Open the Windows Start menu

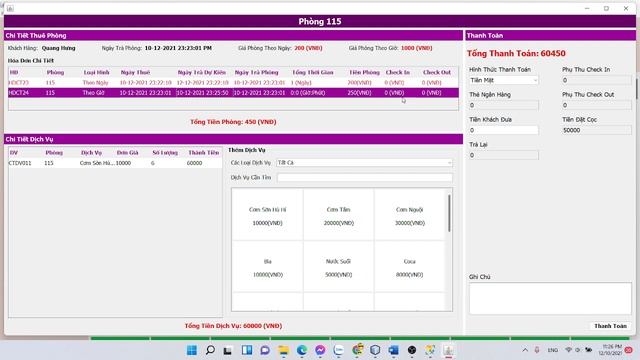(x=191, y=350)
